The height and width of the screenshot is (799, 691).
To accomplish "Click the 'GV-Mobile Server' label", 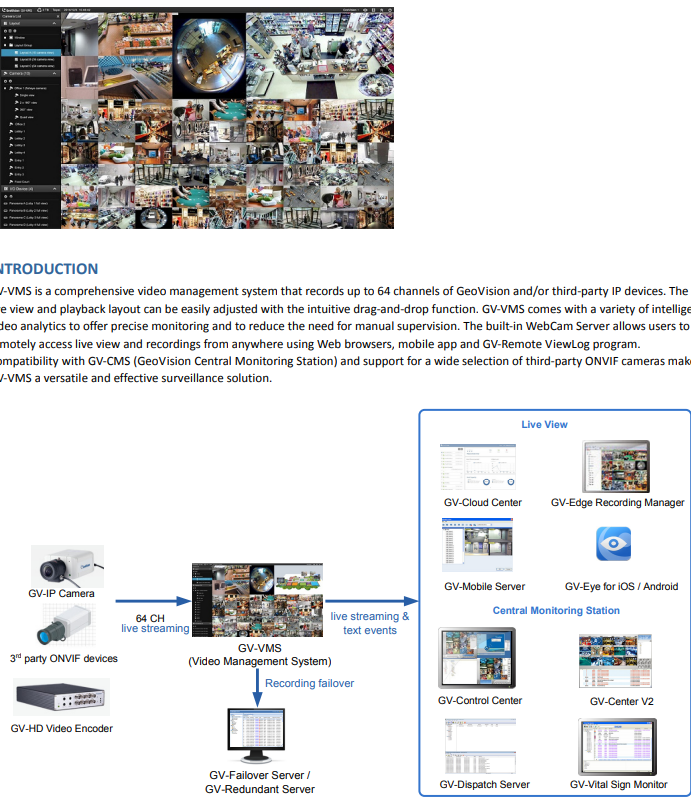I will coord(484,587).
